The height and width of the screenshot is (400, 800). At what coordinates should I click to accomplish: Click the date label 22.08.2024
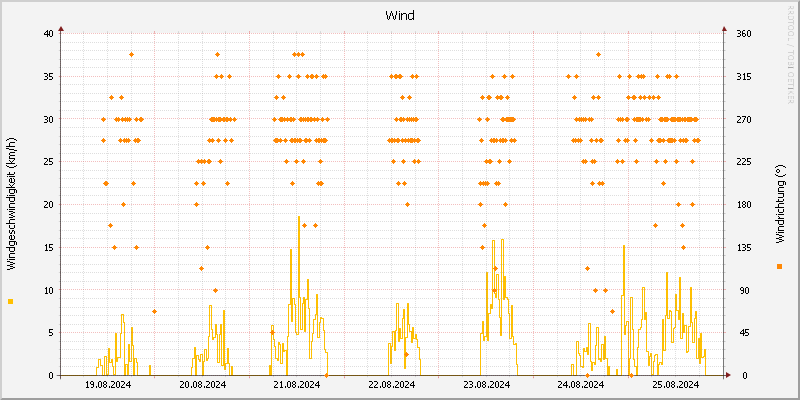click(392, 384)
